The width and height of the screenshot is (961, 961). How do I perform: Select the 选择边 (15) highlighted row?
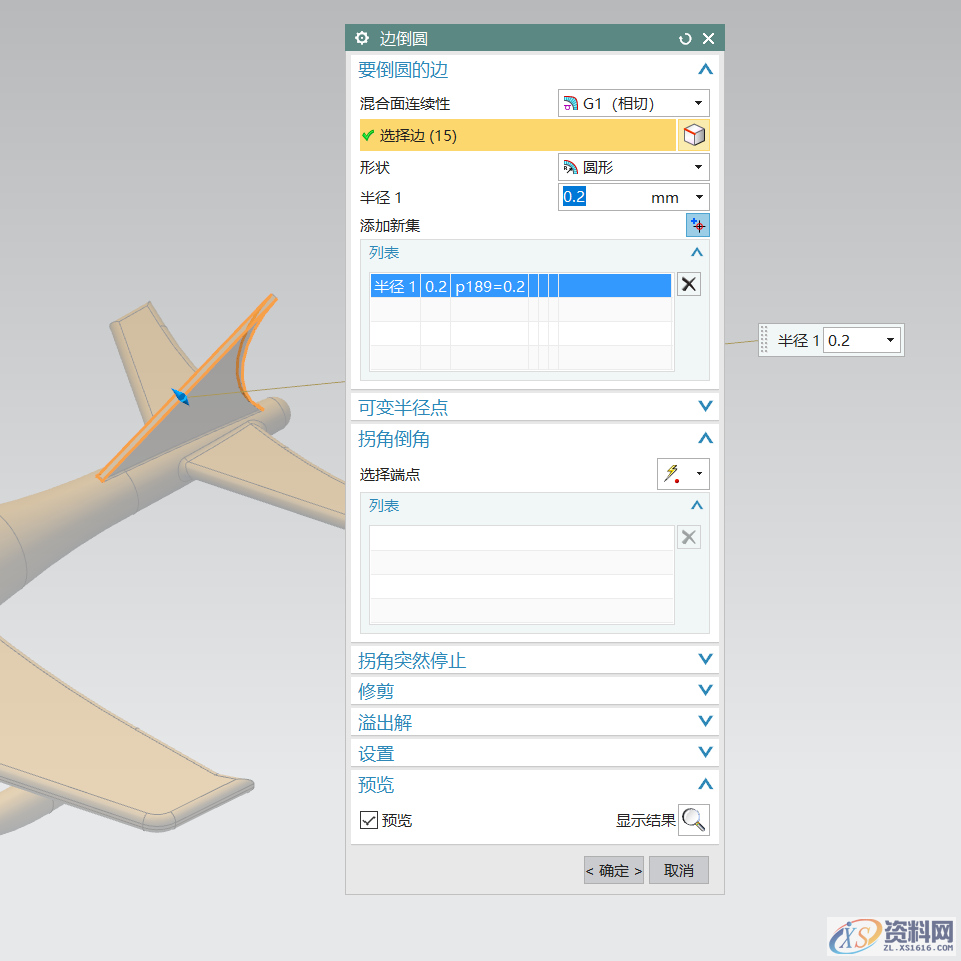point(517,135)
